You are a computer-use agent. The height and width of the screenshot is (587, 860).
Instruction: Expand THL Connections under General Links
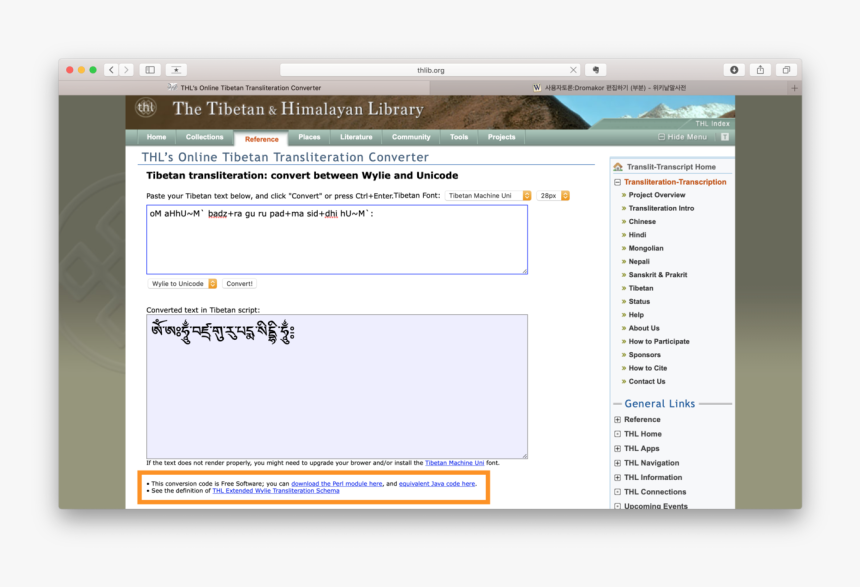click(x=618, y=492)
